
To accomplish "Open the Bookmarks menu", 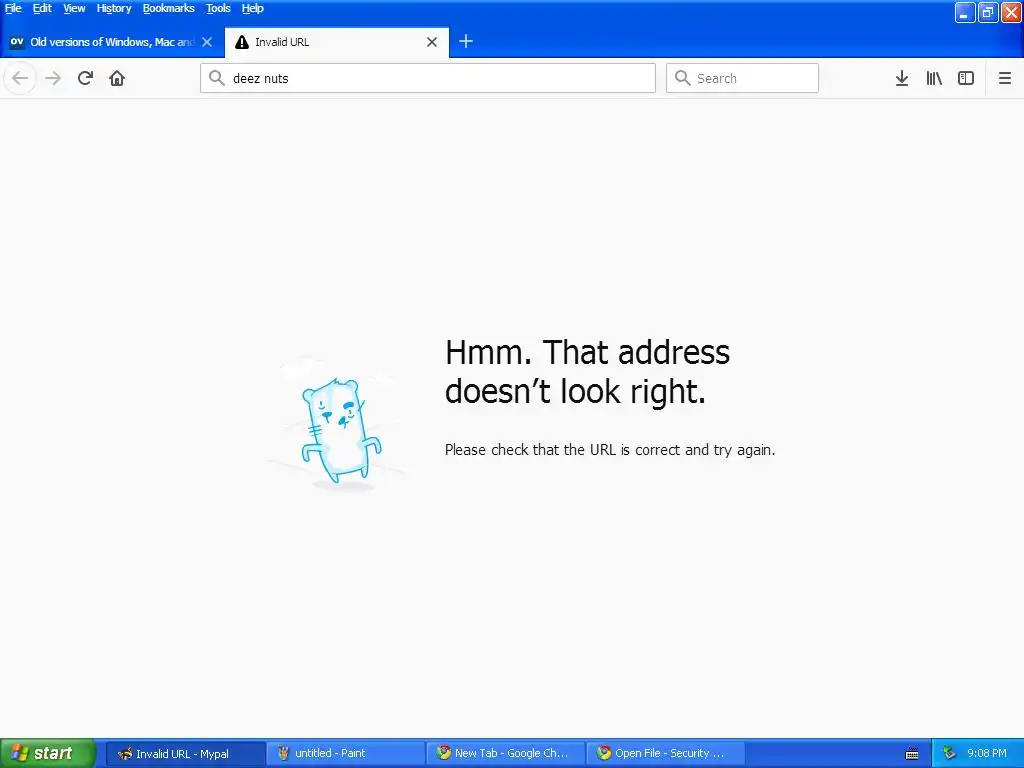I will pyautogui.click(x=168, y=8).
